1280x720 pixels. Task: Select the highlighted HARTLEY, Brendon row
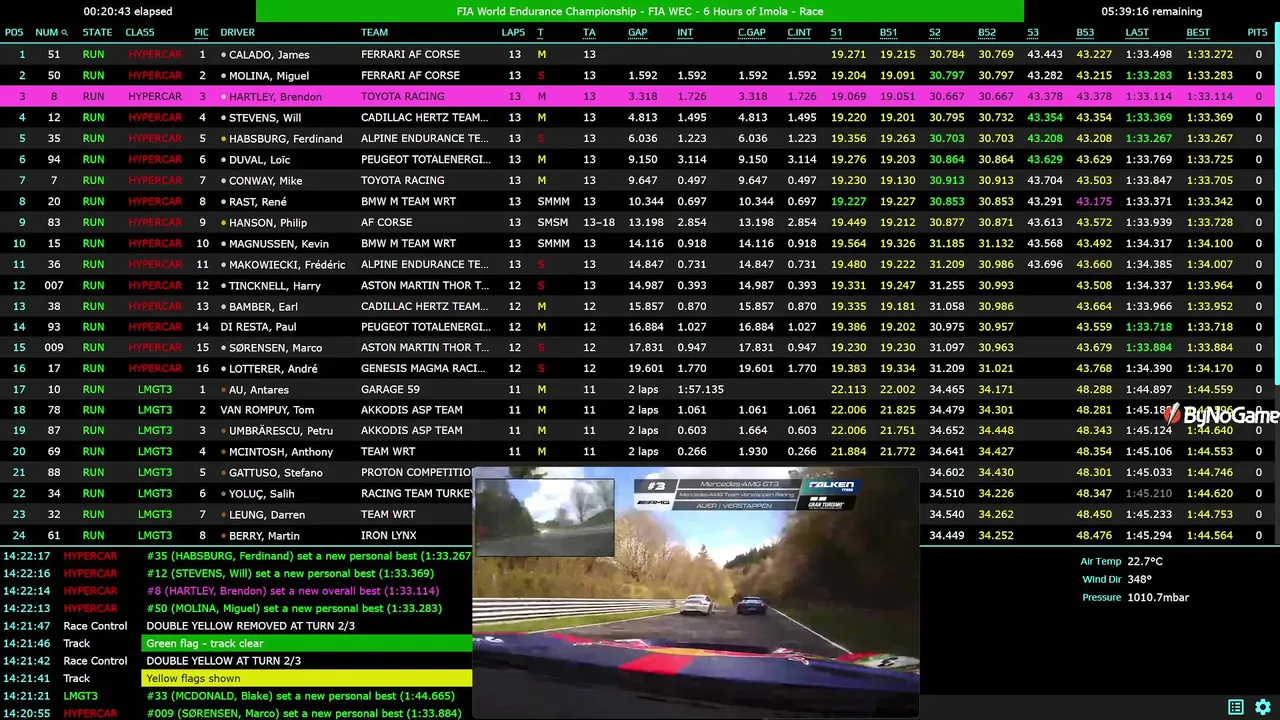[637, 97]
